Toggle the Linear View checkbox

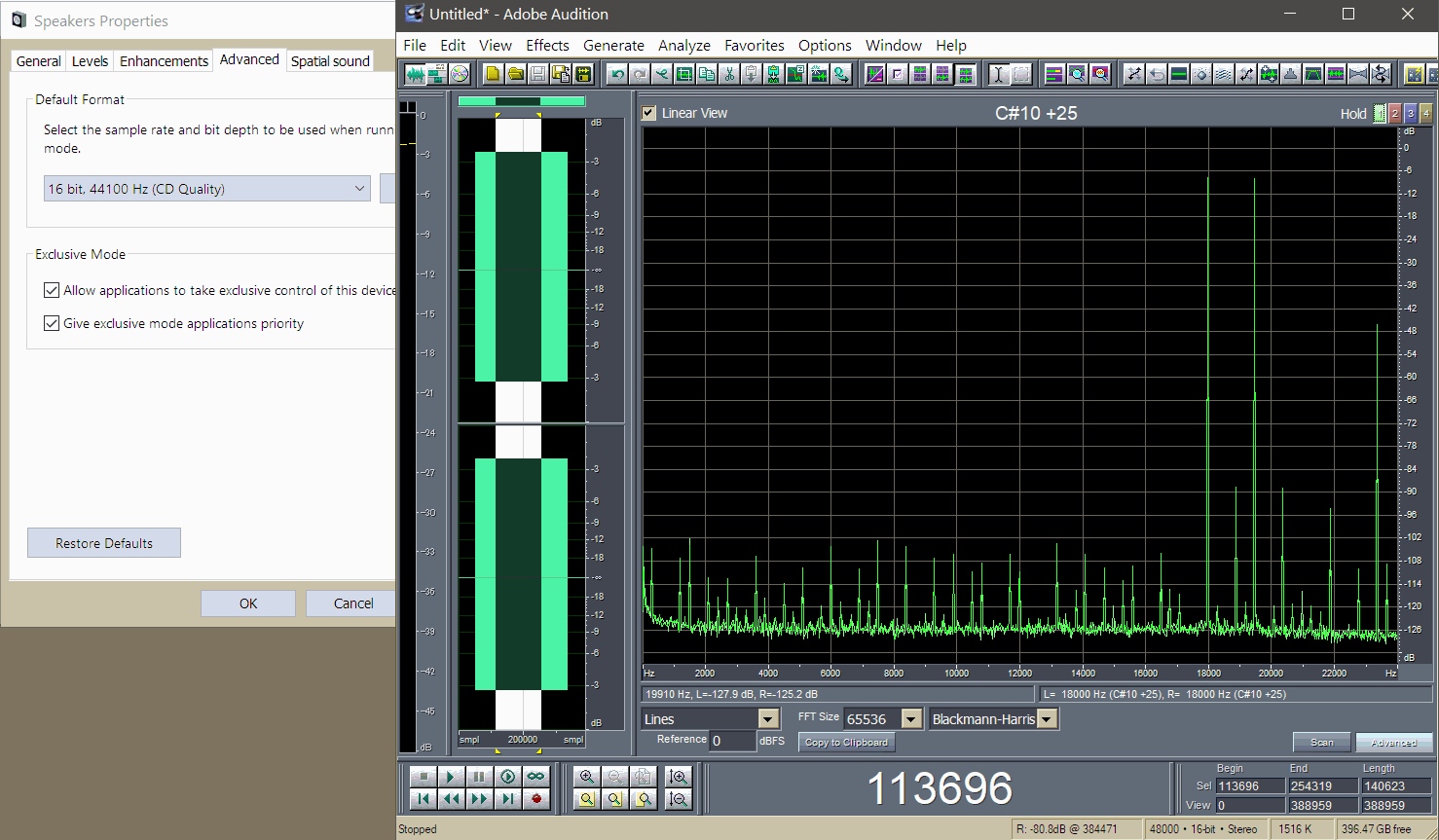[649, 113]
